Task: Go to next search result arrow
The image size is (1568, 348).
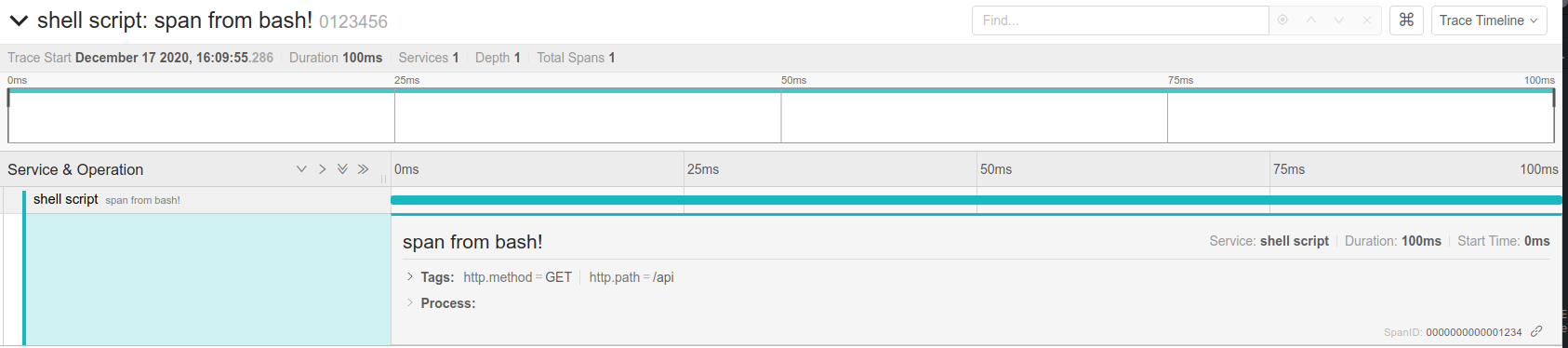Action: pos(1338,20)
